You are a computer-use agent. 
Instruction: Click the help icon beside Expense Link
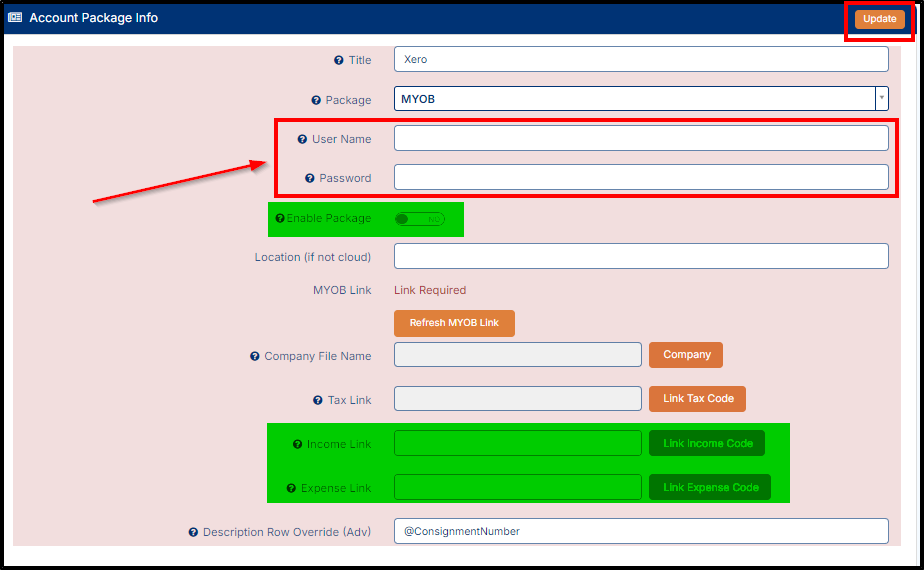(x=291, y=488)
